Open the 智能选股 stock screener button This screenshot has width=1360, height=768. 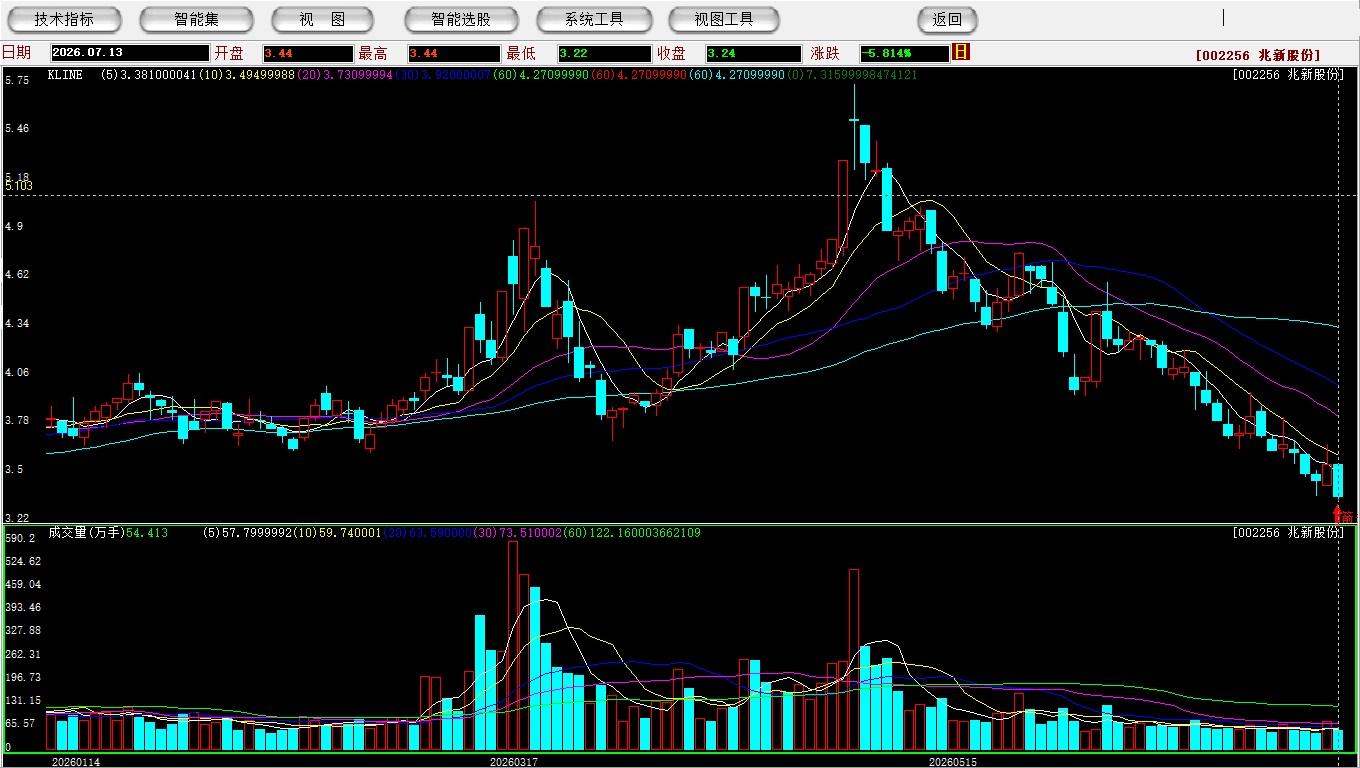(x=461, y=19)
